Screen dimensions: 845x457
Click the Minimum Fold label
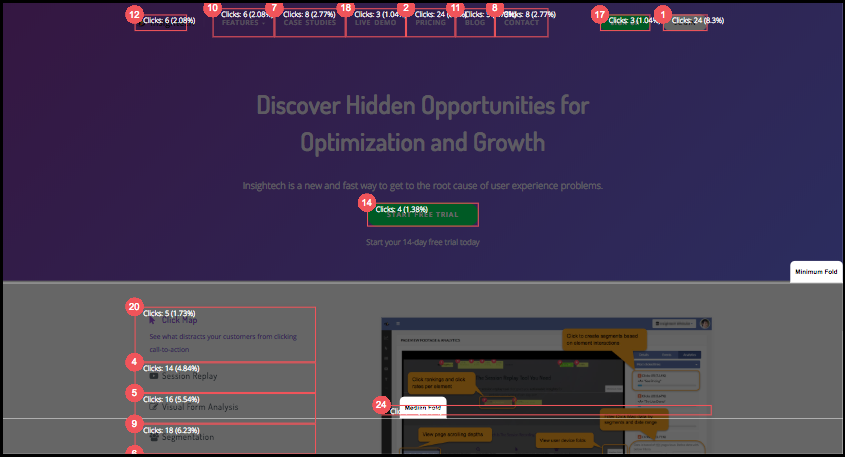[x=816, y=272]
